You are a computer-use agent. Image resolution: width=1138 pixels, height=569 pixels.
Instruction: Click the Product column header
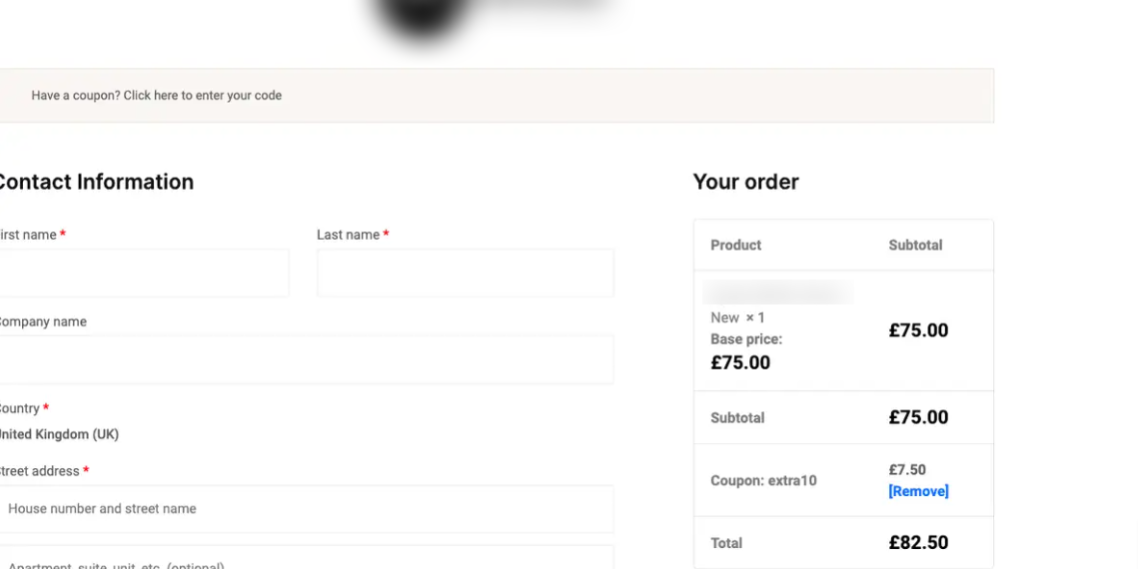click(x=736, y=245)
